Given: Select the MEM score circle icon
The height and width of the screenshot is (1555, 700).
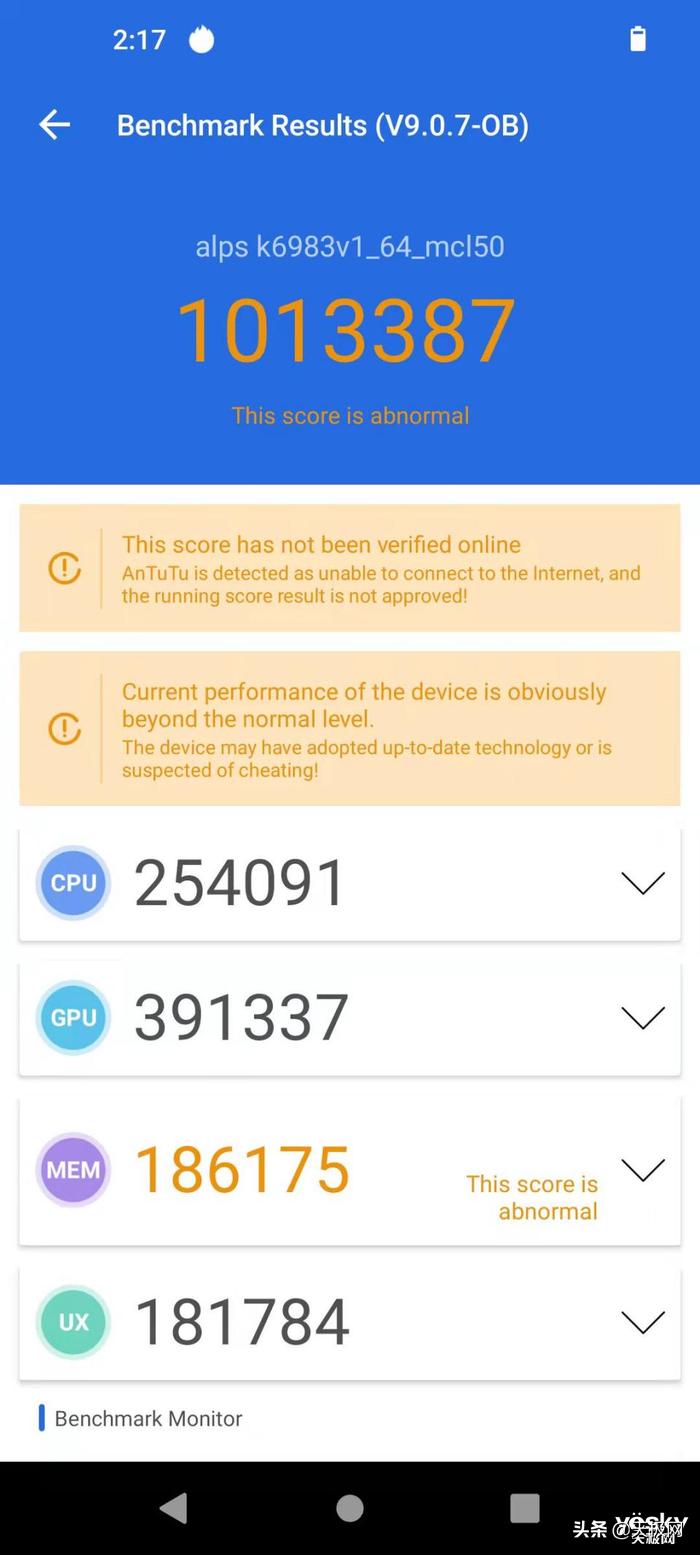Looking at the screenshot, I should pos(72,1170).
